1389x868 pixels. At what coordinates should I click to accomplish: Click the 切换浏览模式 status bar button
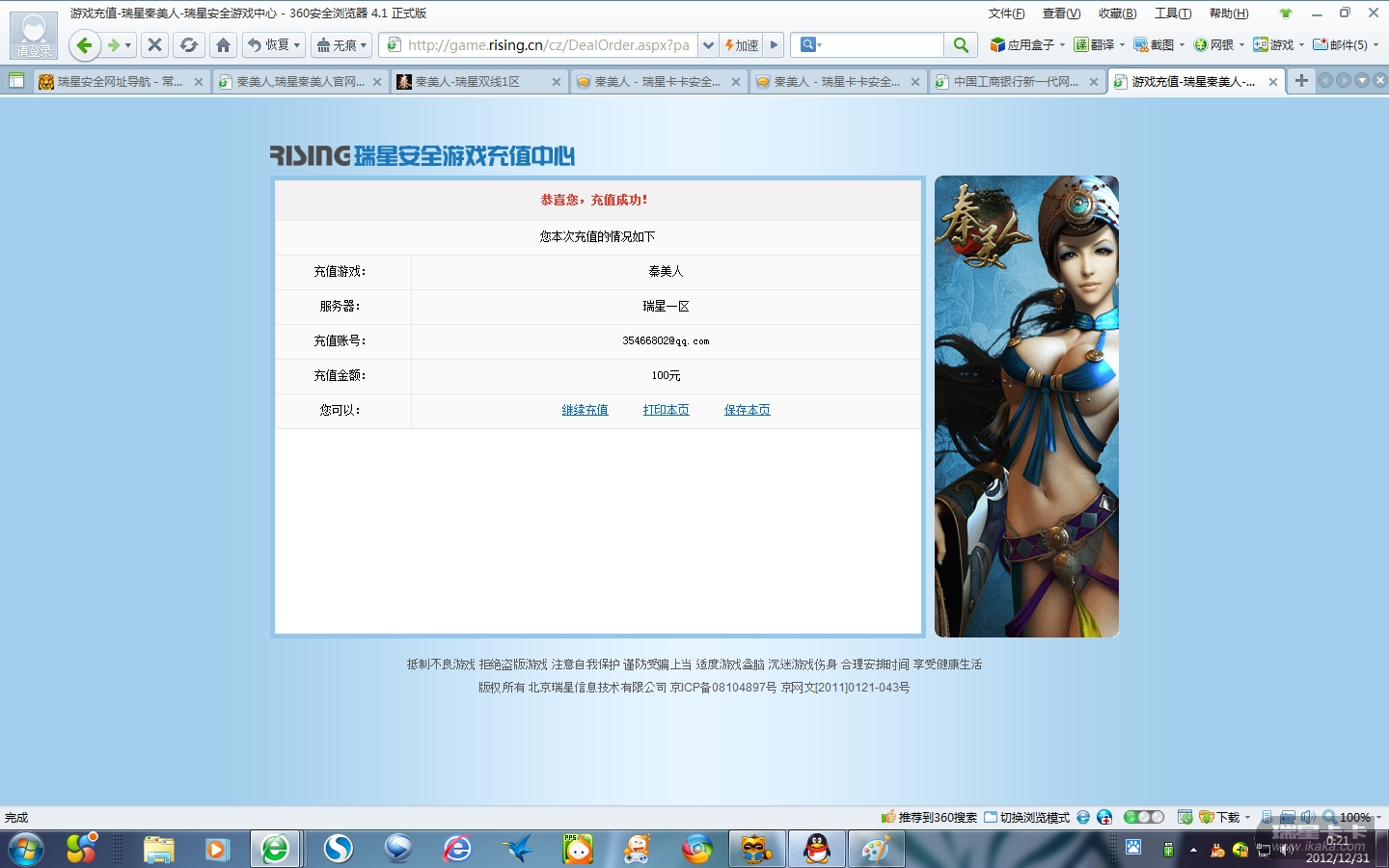pos(1027,817)
